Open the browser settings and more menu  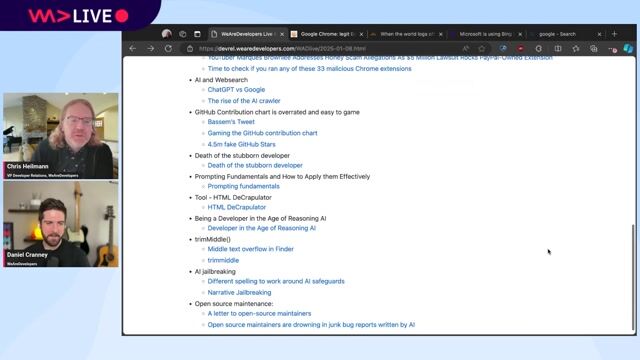(612, 49)
